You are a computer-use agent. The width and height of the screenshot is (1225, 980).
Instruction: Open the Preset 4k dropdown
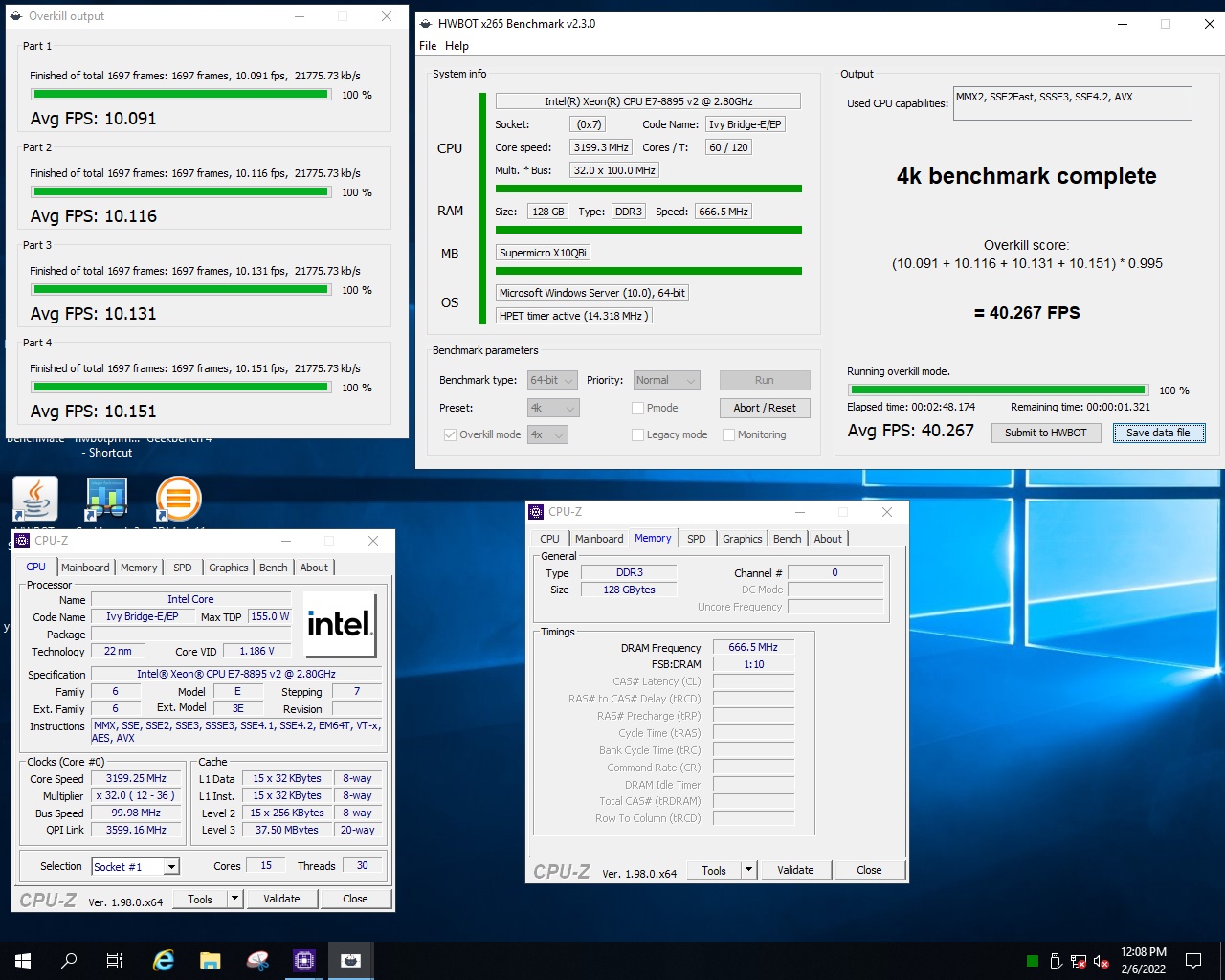554,408
